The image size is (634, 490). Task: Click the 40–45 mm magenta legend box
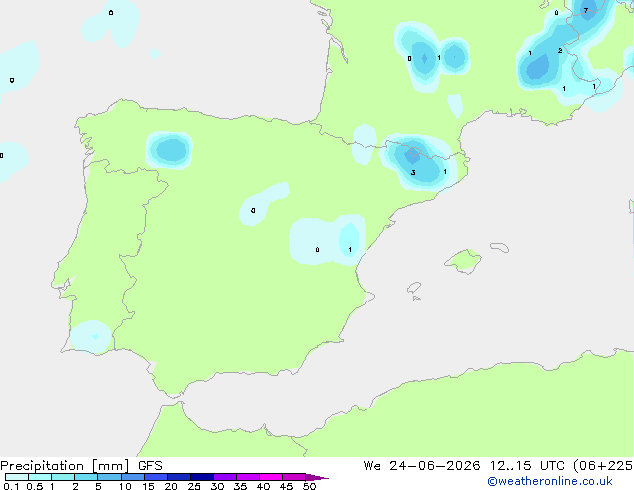click(x=271, y=477)
